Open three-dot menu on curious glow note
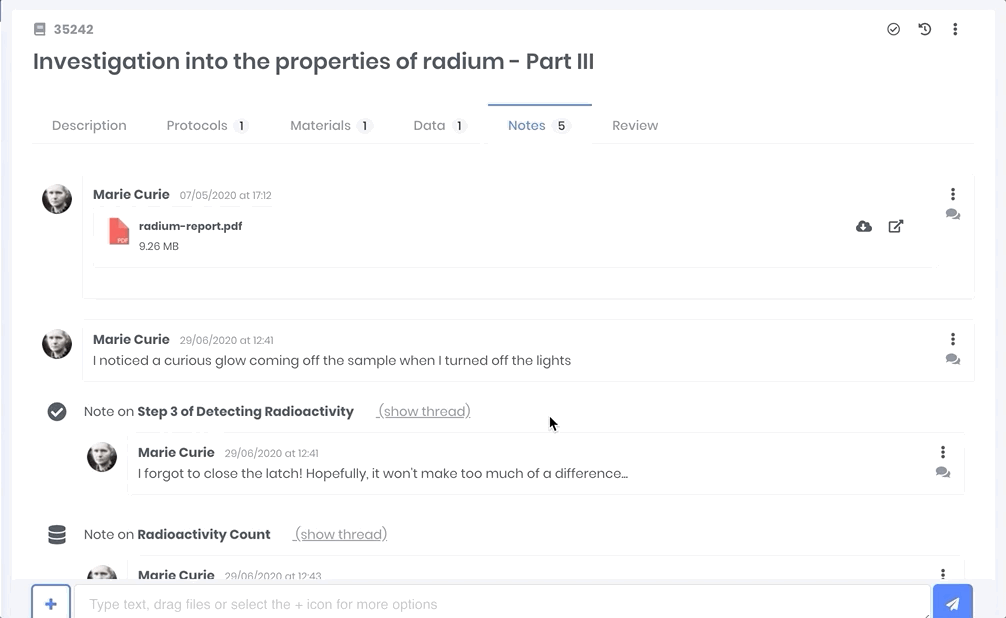 click(953, 340)
